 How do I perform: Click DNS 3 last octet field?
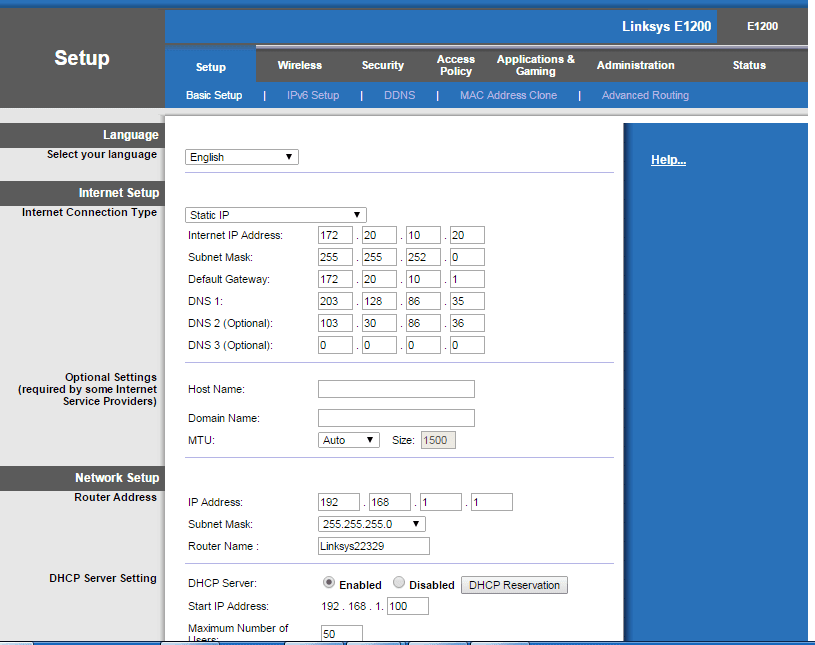[x=467, y=345]
